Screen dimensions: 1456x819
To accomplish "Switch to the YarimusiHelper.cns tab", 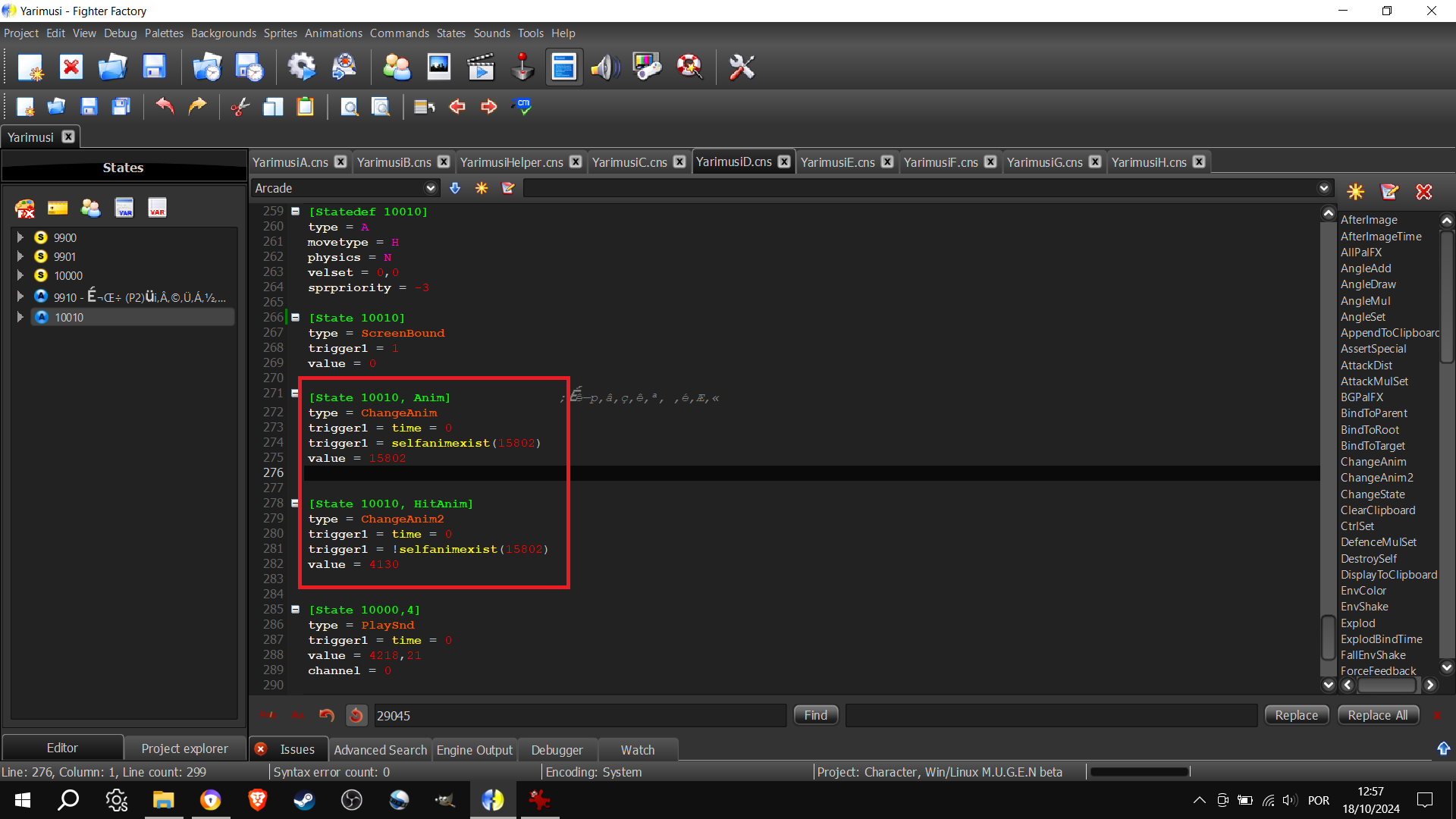I will tap(512, 162).
